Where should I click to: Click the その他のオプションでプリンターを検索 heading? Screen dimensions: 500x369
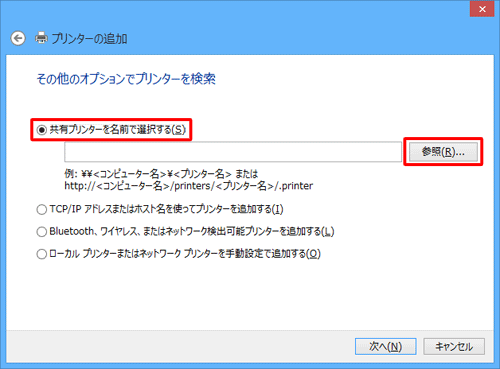point(126,79)
